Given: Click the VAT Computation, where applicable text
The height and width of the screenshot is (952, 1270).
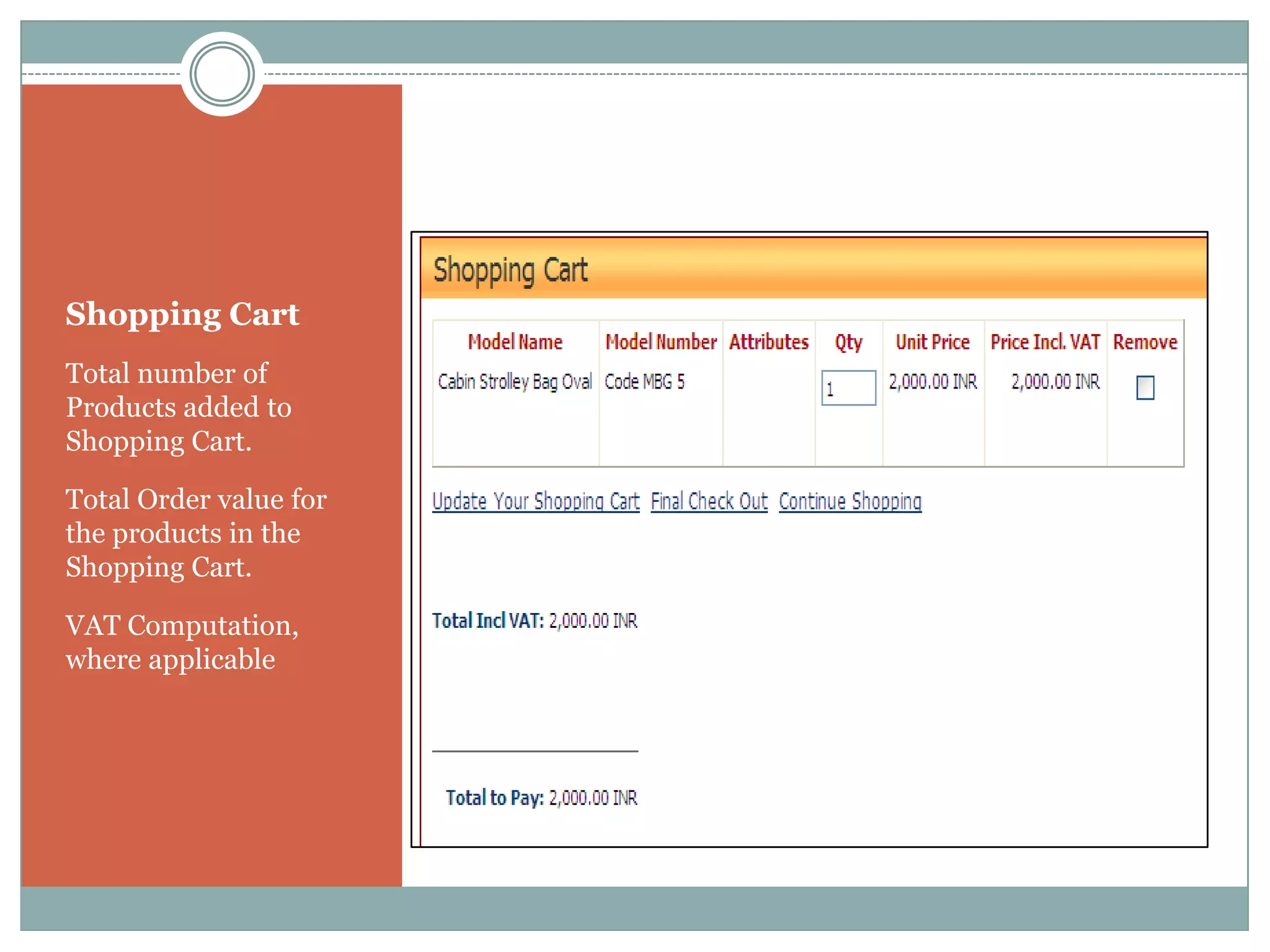Looking at the screenshot, I should click(182, 642).
